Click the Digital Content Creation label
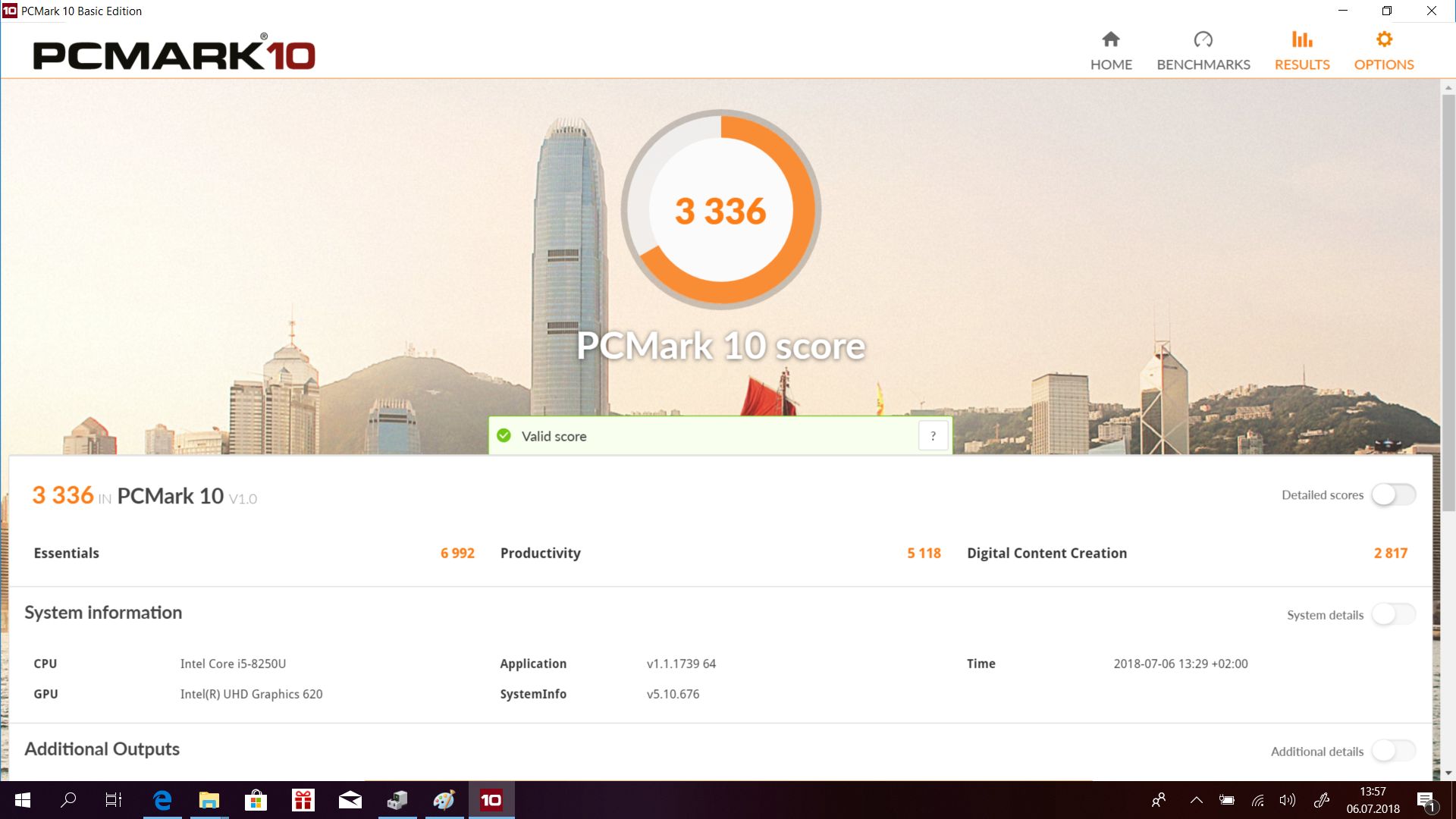 click(x=1046, y=554)
